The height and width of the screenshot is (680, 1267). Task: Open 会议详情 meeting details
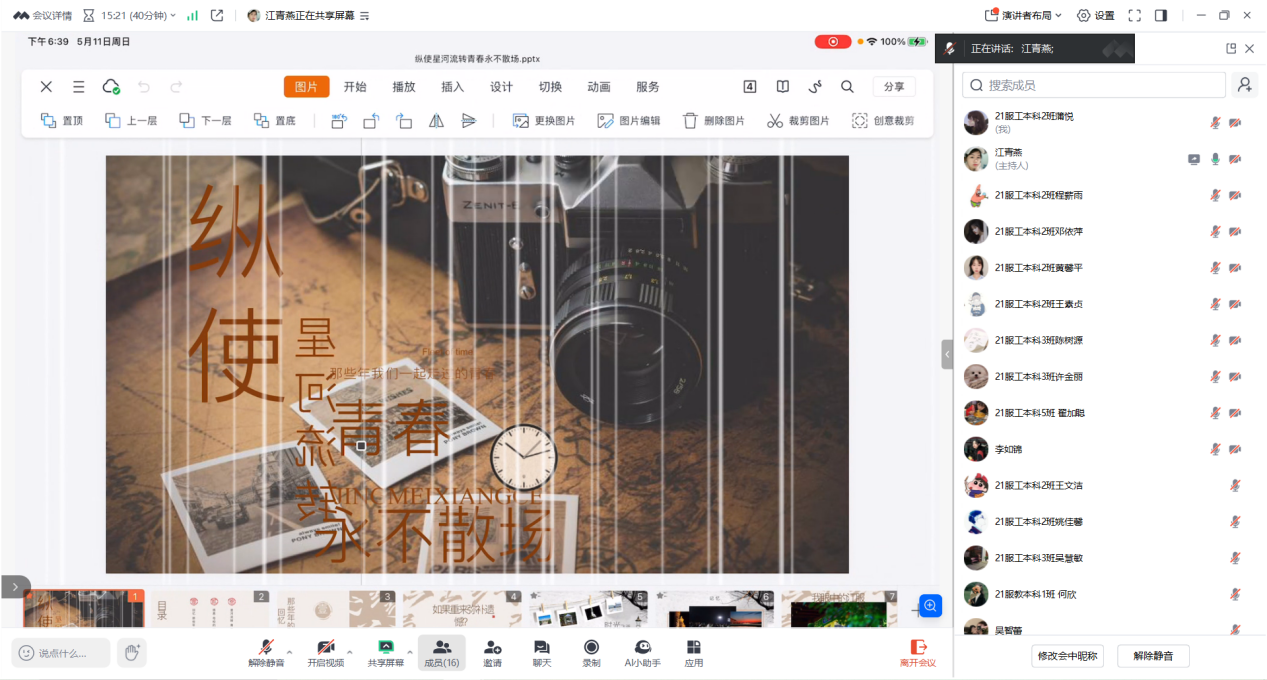[42, 15]
